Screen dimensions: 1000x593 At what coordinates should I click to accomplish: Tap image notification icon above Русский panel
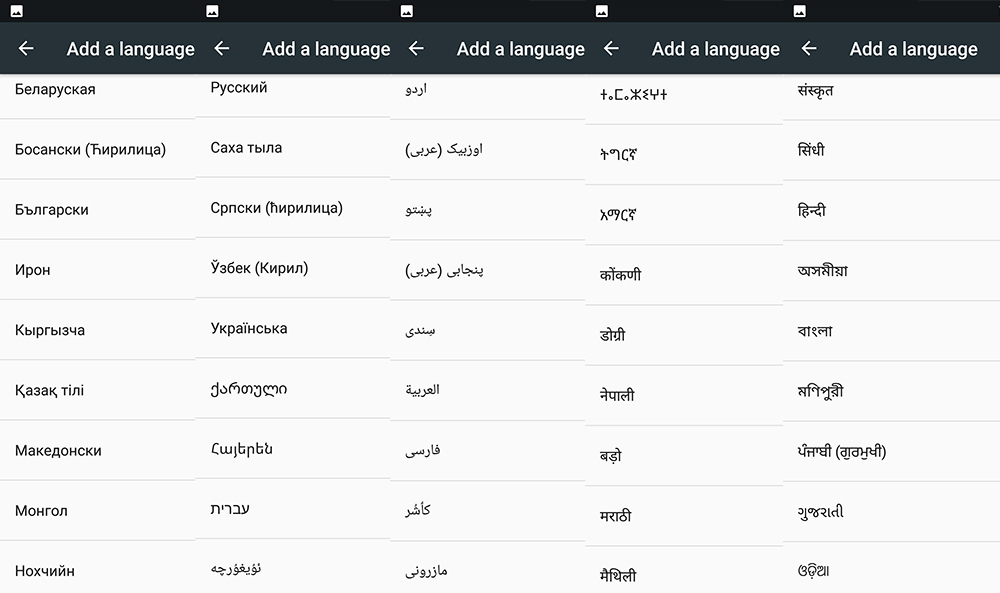tap(212, 11)
